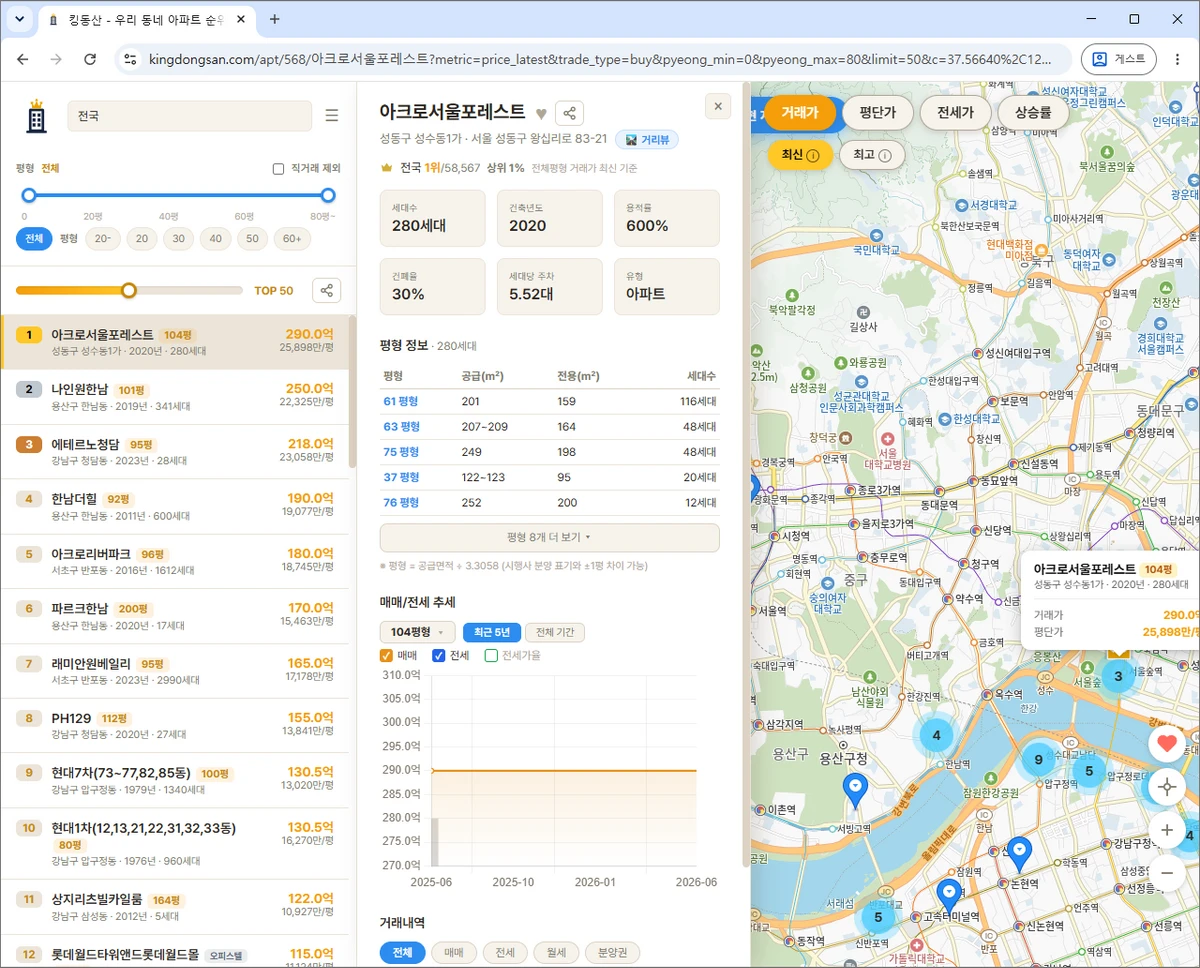This screenshot has height=968, width=1200.
Task: Toggle the 전세 chart checkbox
Action: click(x=439, y=656)
